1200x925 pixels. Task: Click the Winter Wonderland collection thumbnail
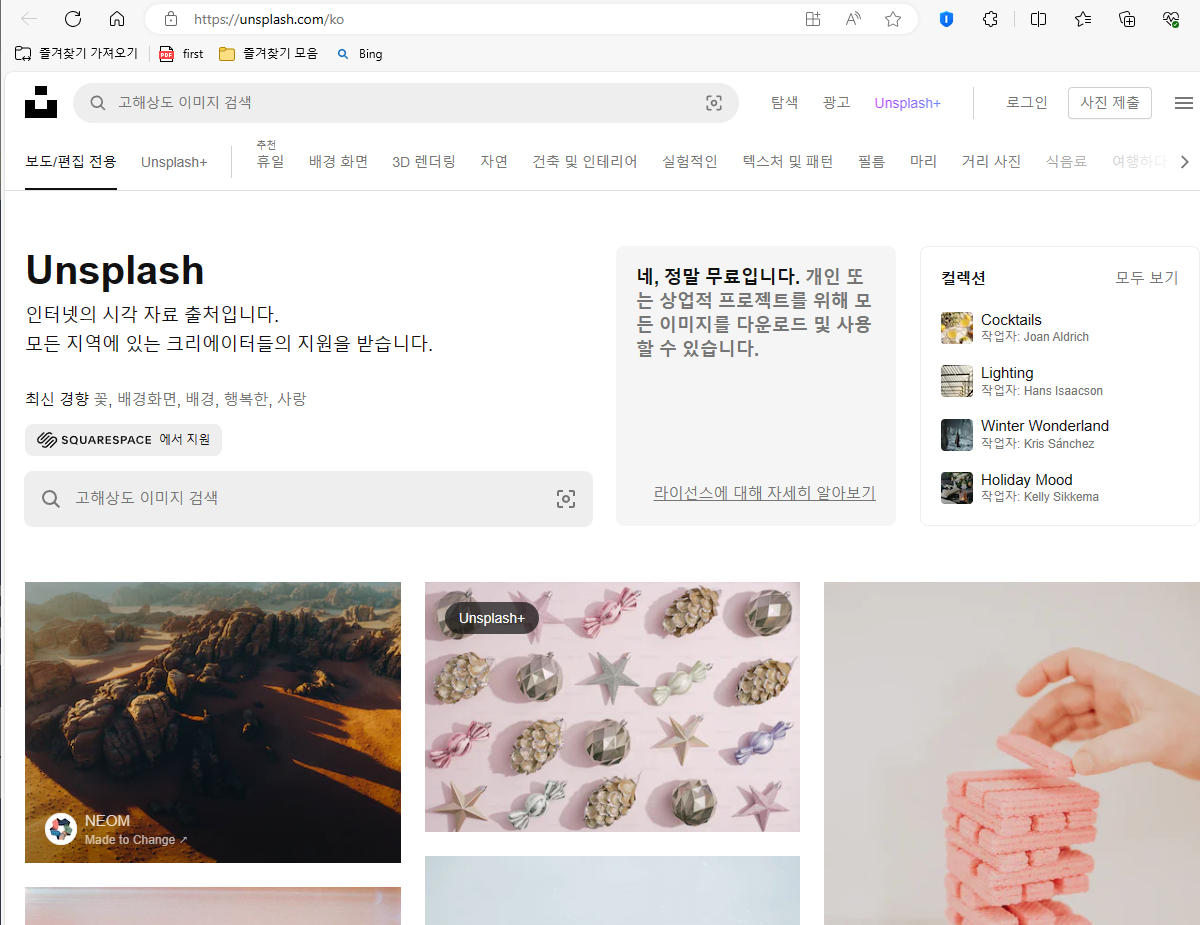tap(957, 435)
